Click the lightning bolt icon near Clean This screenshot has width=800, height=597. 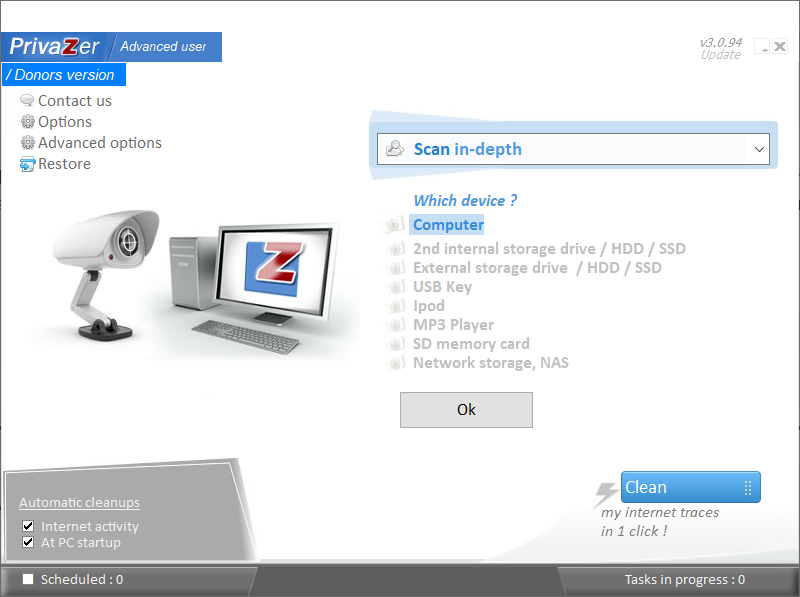click(x=606, y=494)
